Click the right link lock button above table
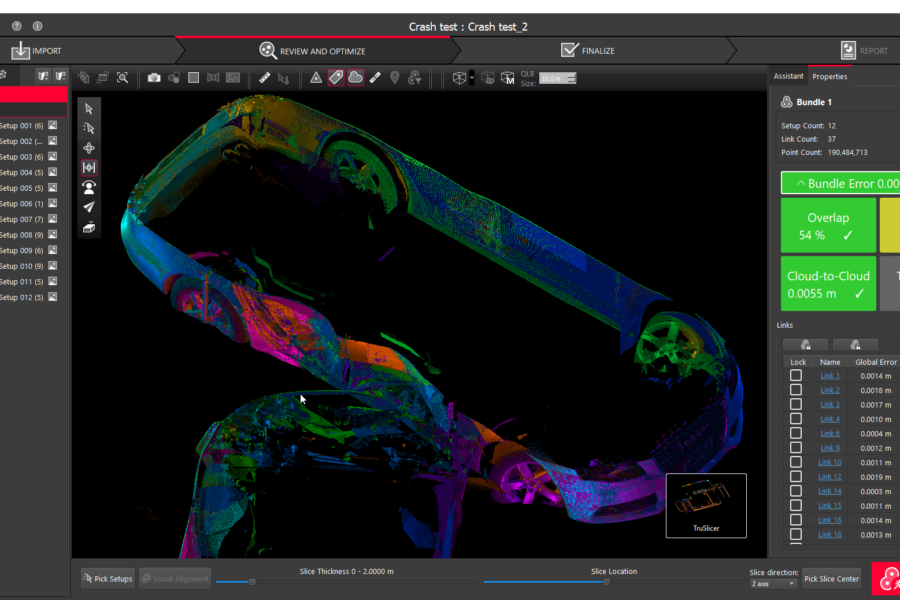This screenshot has width=900, height=600. (855, 344)
